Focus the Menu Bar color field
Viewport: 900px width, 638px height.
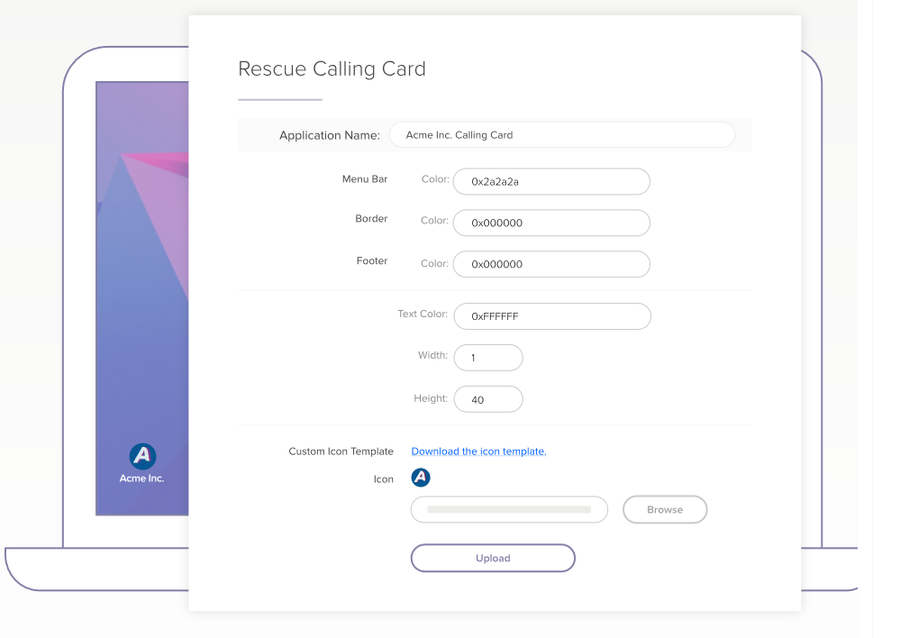coord(551,182)
